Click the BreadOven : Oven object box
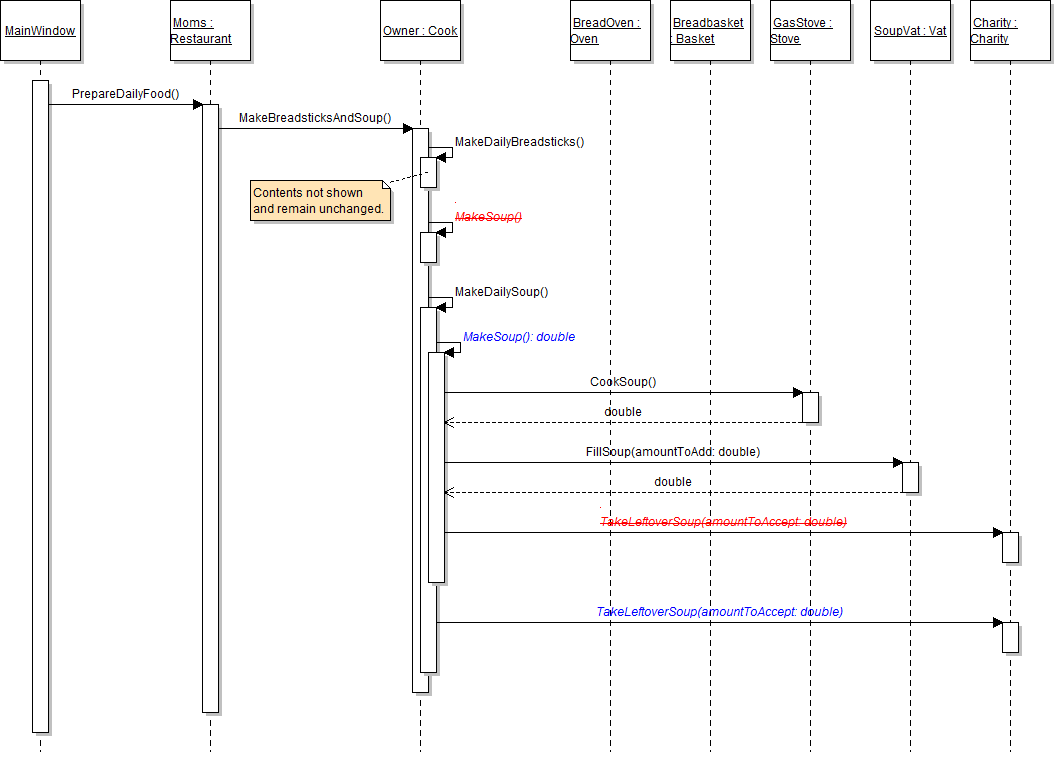 tap(610, 31)
